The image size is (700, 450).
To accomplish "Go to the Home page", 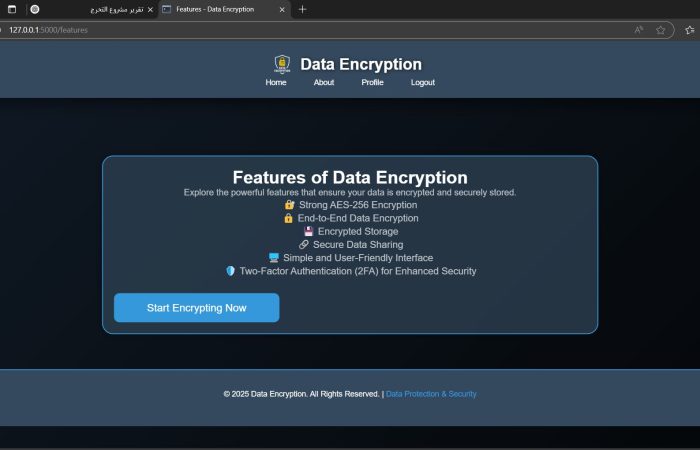I will [x=276, y=82].
